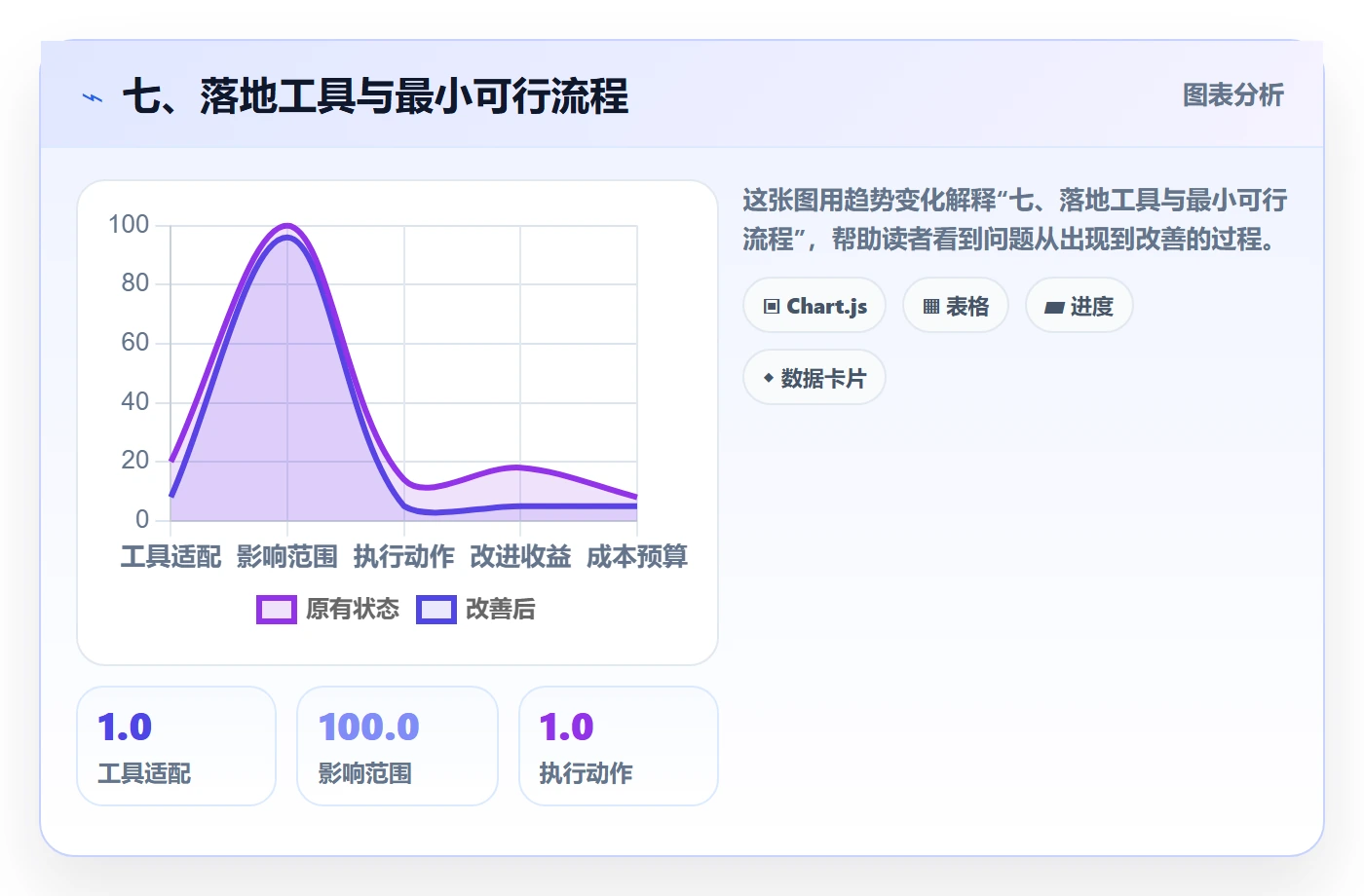Click the progress bar icon on 进度 tag

tap(1054, 308)
